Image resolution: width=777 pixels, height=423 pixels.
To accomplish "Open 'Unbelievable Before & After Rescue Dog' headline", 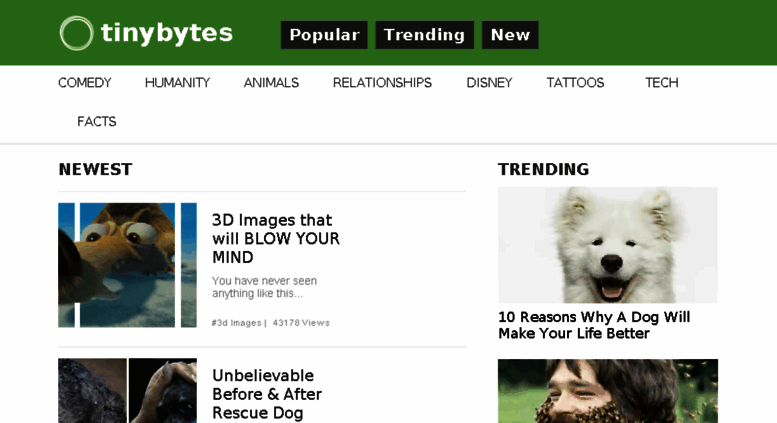I will (267, 394).
